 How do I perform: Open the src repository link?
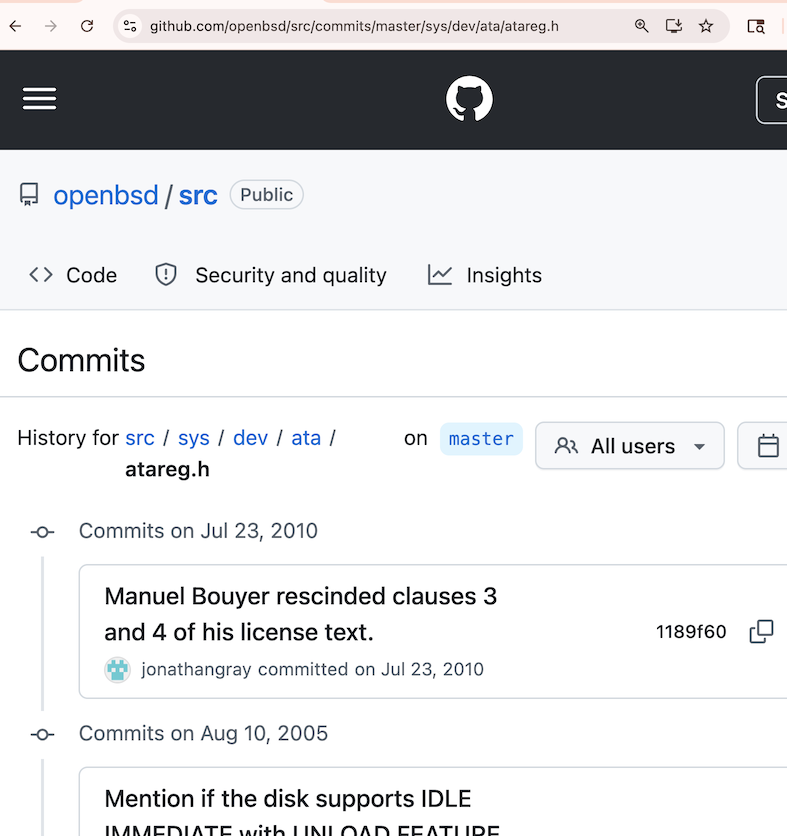198,195
